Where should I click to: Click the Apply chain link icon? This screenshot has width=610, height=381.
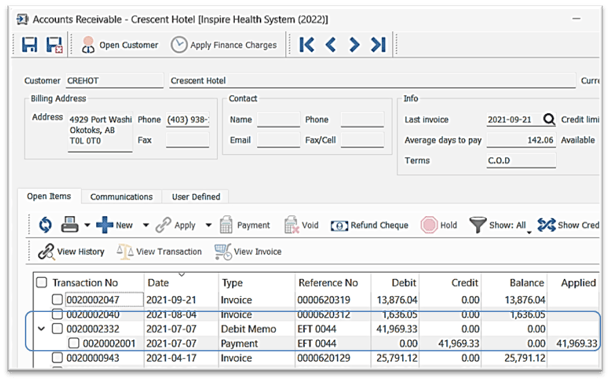coord(163,225)
